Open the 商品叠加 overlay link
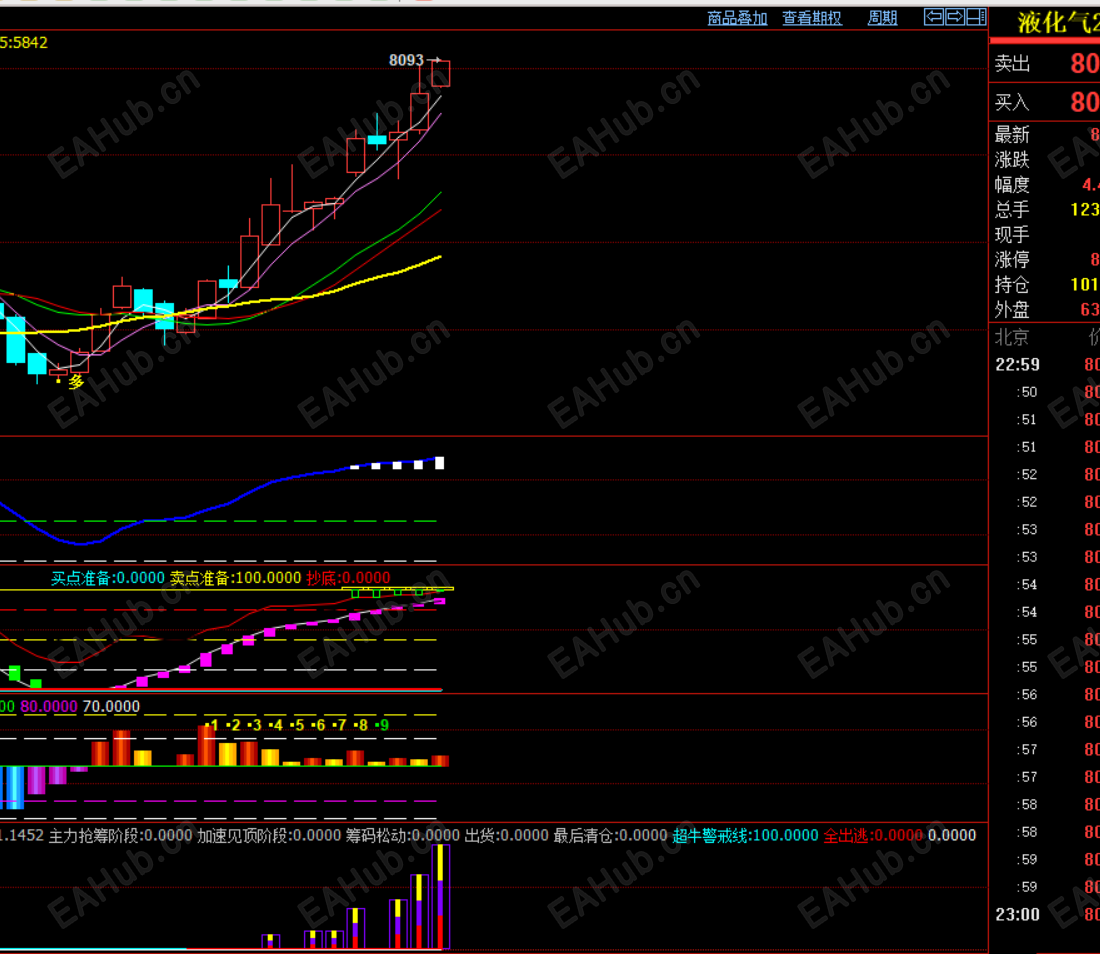 coord(737,18)
